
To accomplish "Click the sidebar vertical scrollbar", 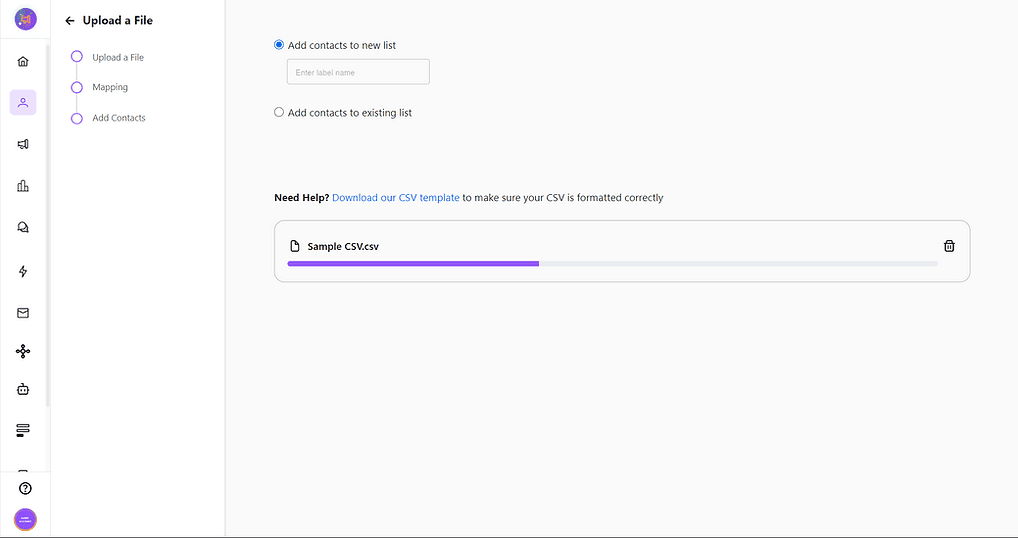I will click(48, 226).
